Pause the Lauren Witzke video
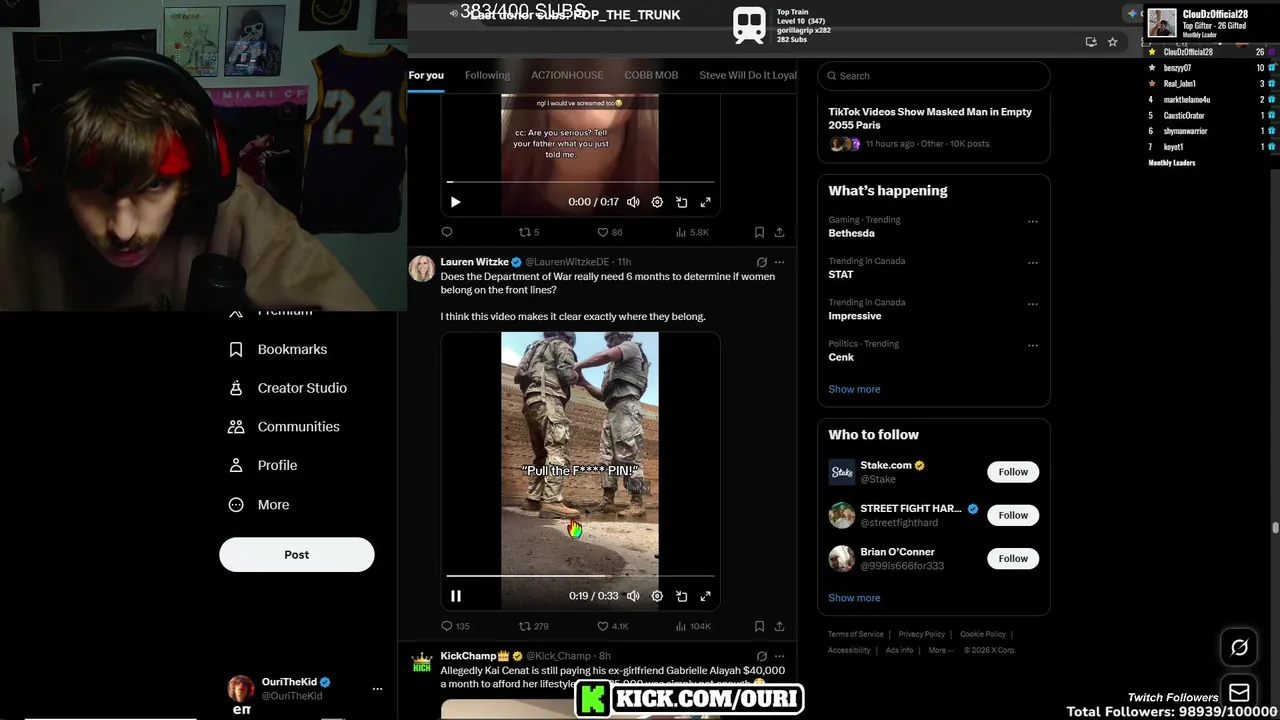Screen dimensions: 1280x720 pos(455,596)
